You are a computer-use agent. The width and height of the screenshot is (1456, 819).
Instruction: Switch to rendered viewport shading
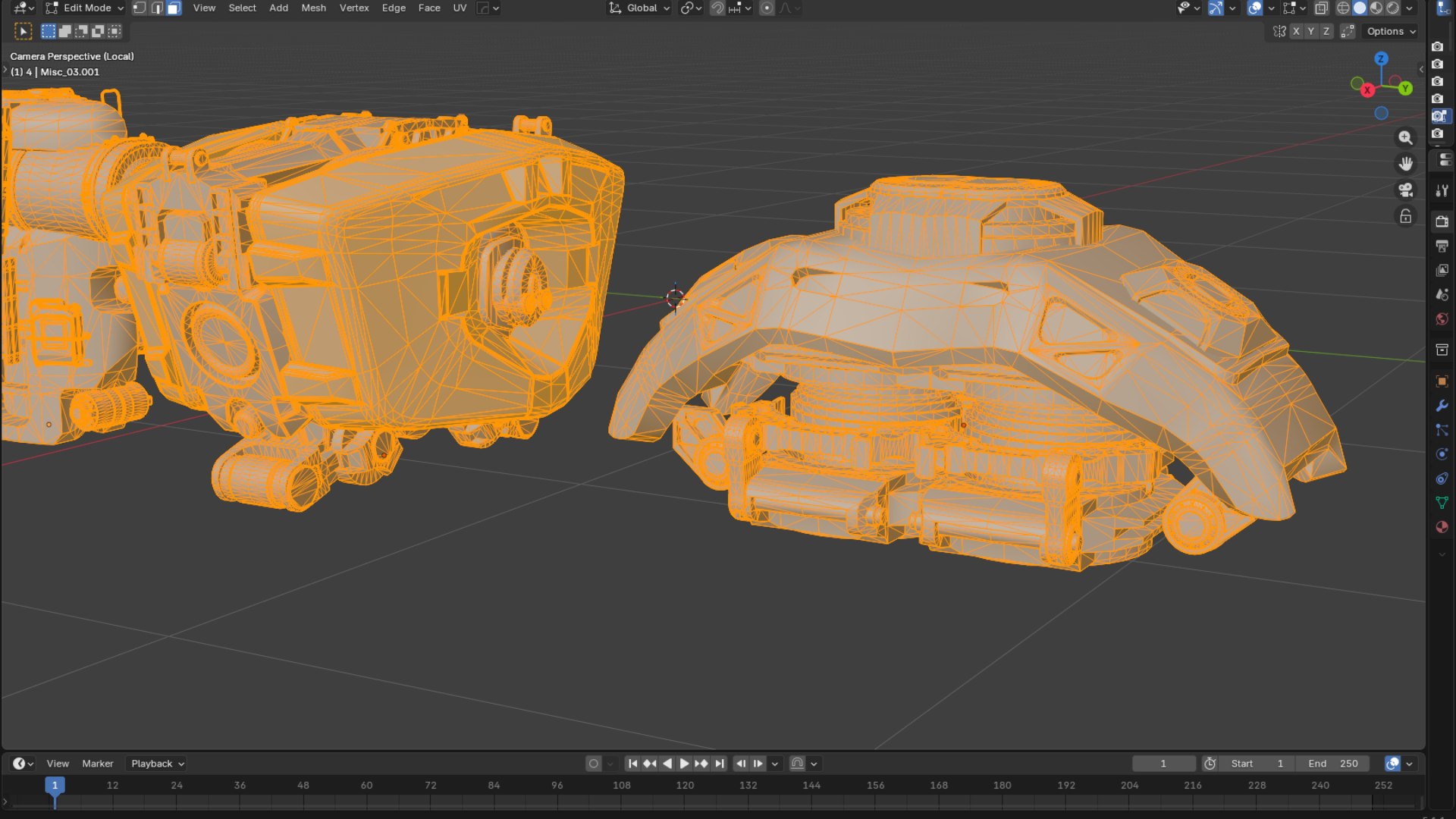point(1393,8)
